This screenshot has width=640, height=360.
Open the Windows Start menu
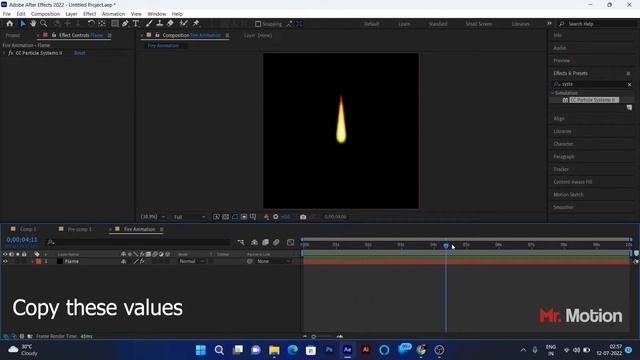[201, 350]
